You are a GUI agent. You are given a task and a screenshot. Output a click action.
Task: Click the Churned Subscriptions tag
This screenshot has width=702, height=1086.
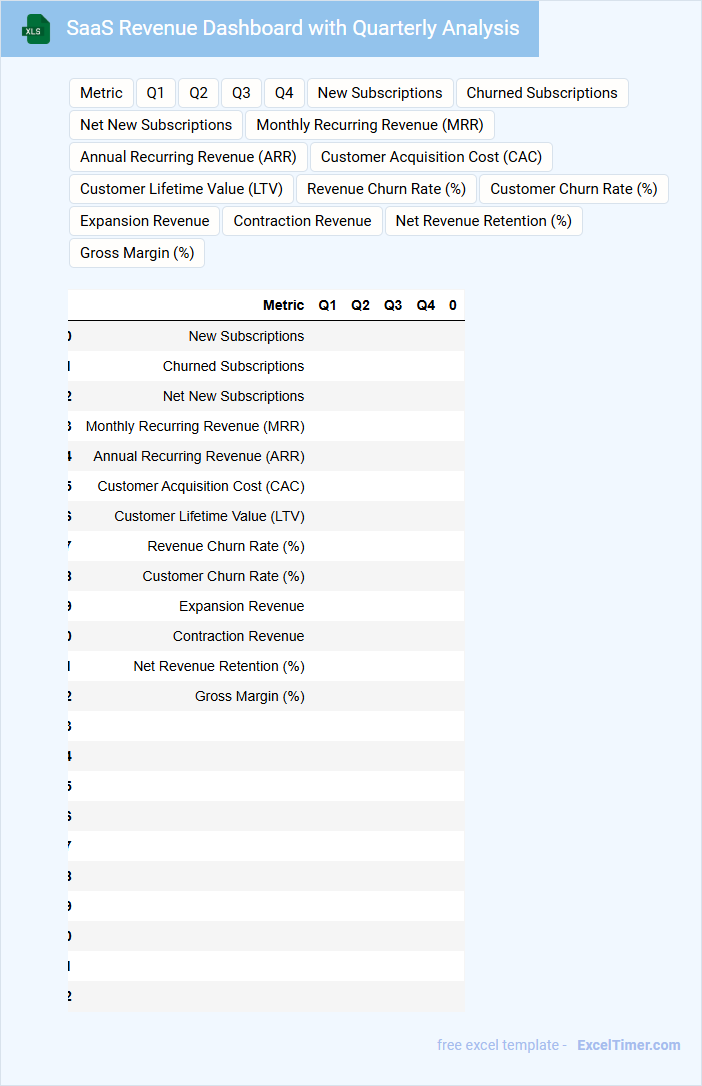click(x=542, y=93)
